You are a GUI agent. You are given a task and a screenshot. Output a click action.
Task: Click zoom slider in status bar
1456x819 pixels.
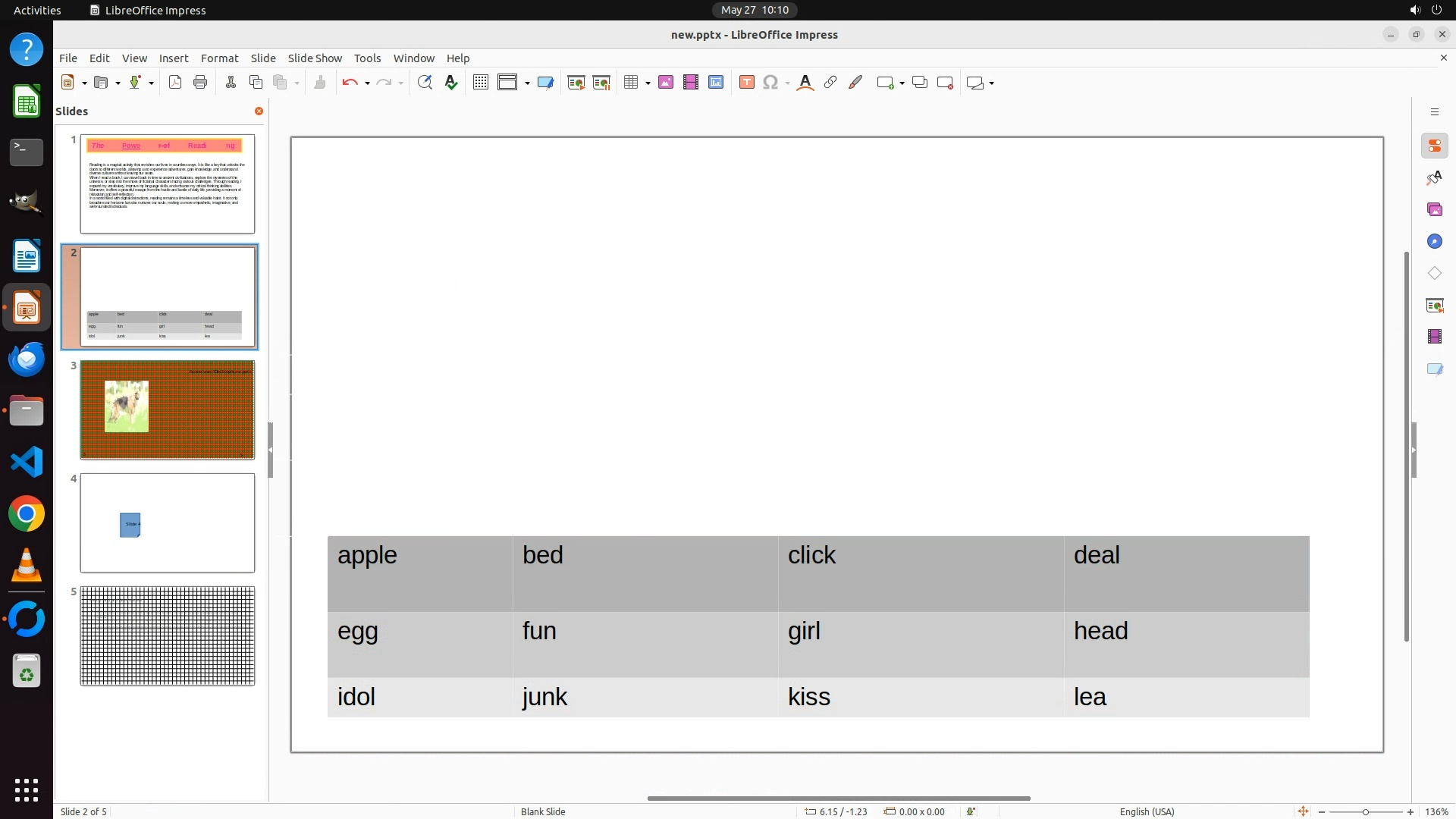(x=1366, y=811)
